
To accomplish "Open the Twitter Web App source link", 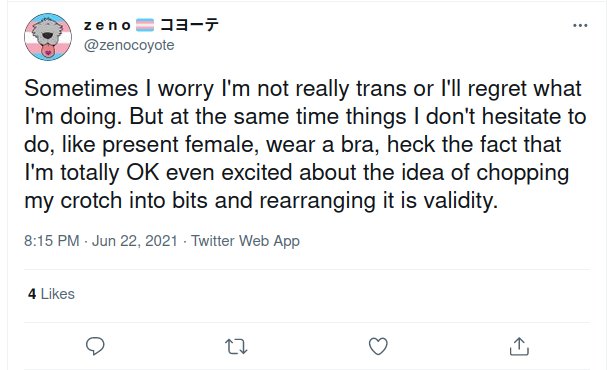I will tap(245, 241).
